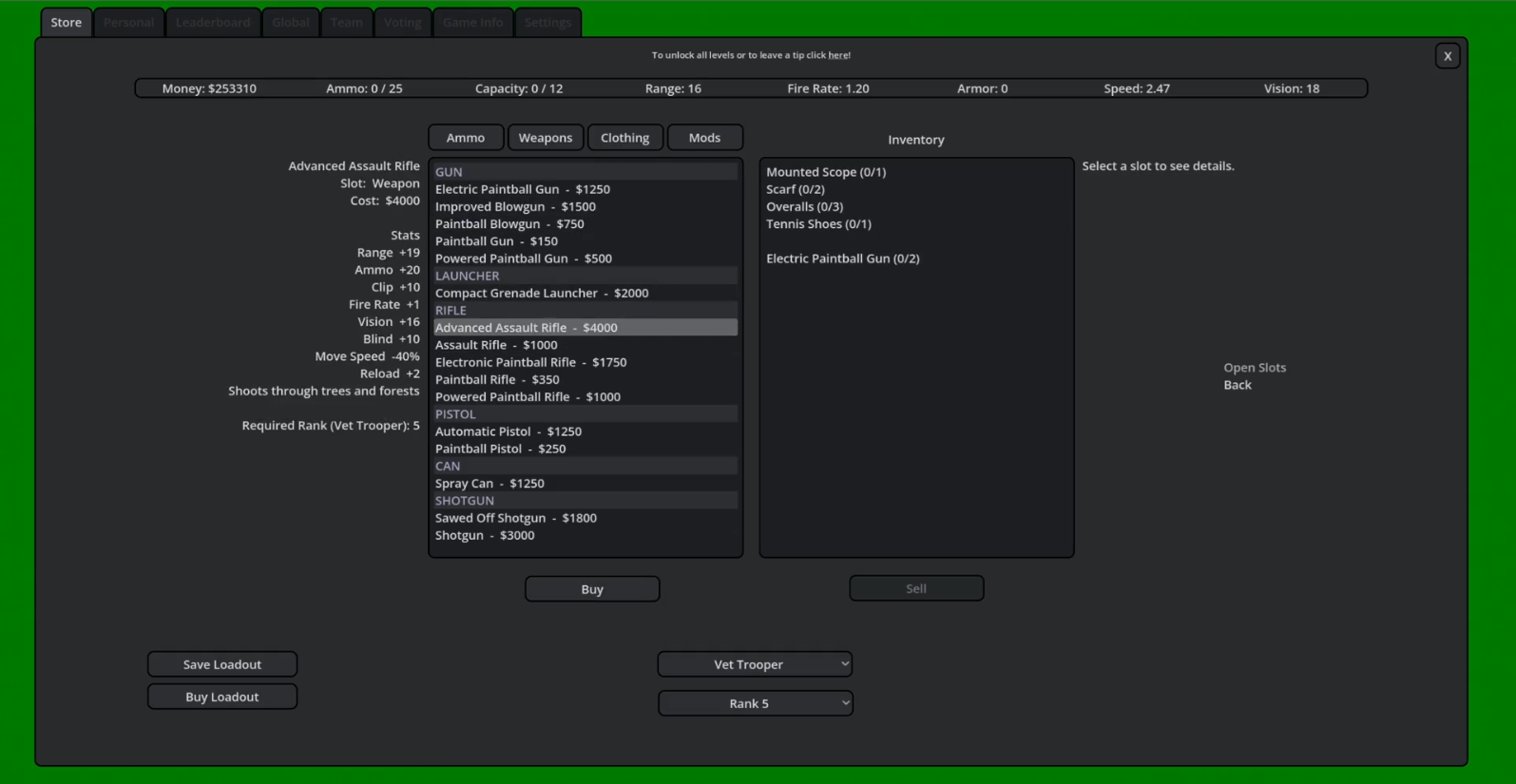Click the Open Slots option

tap(1255, 368)
